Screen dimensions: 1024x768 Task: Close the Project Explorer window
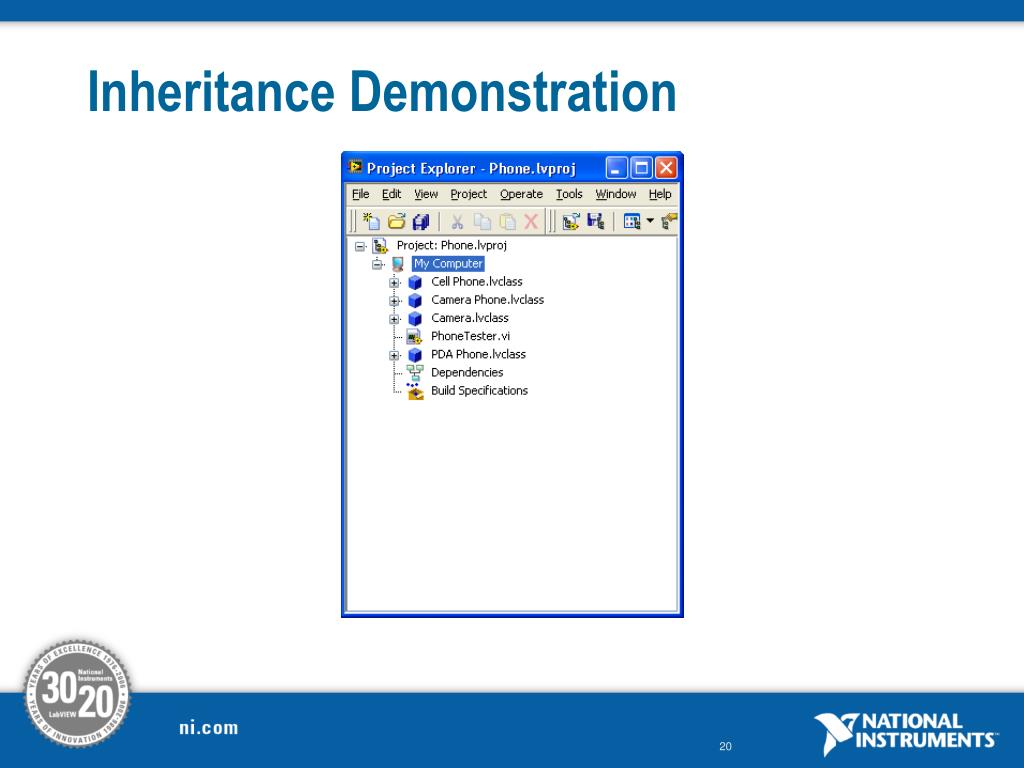point(666,168)
